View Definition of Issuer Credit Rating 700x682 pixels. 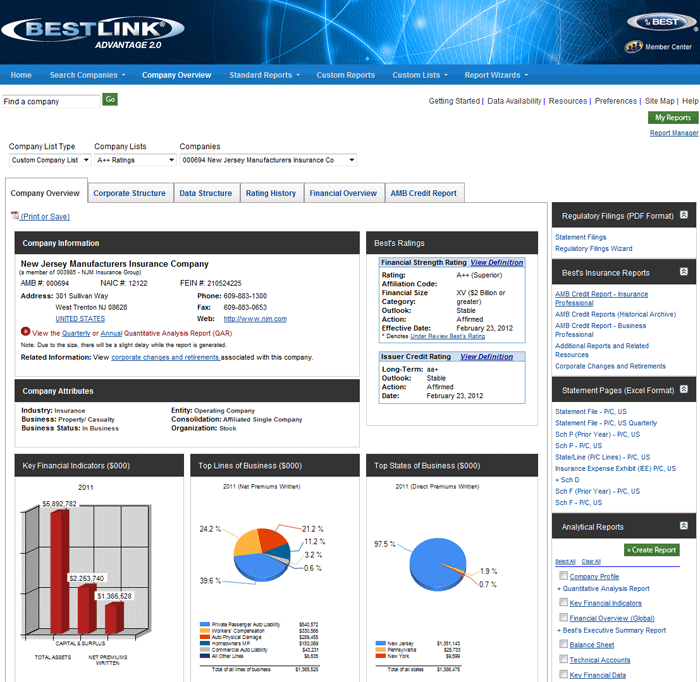[x=487, y=357]
